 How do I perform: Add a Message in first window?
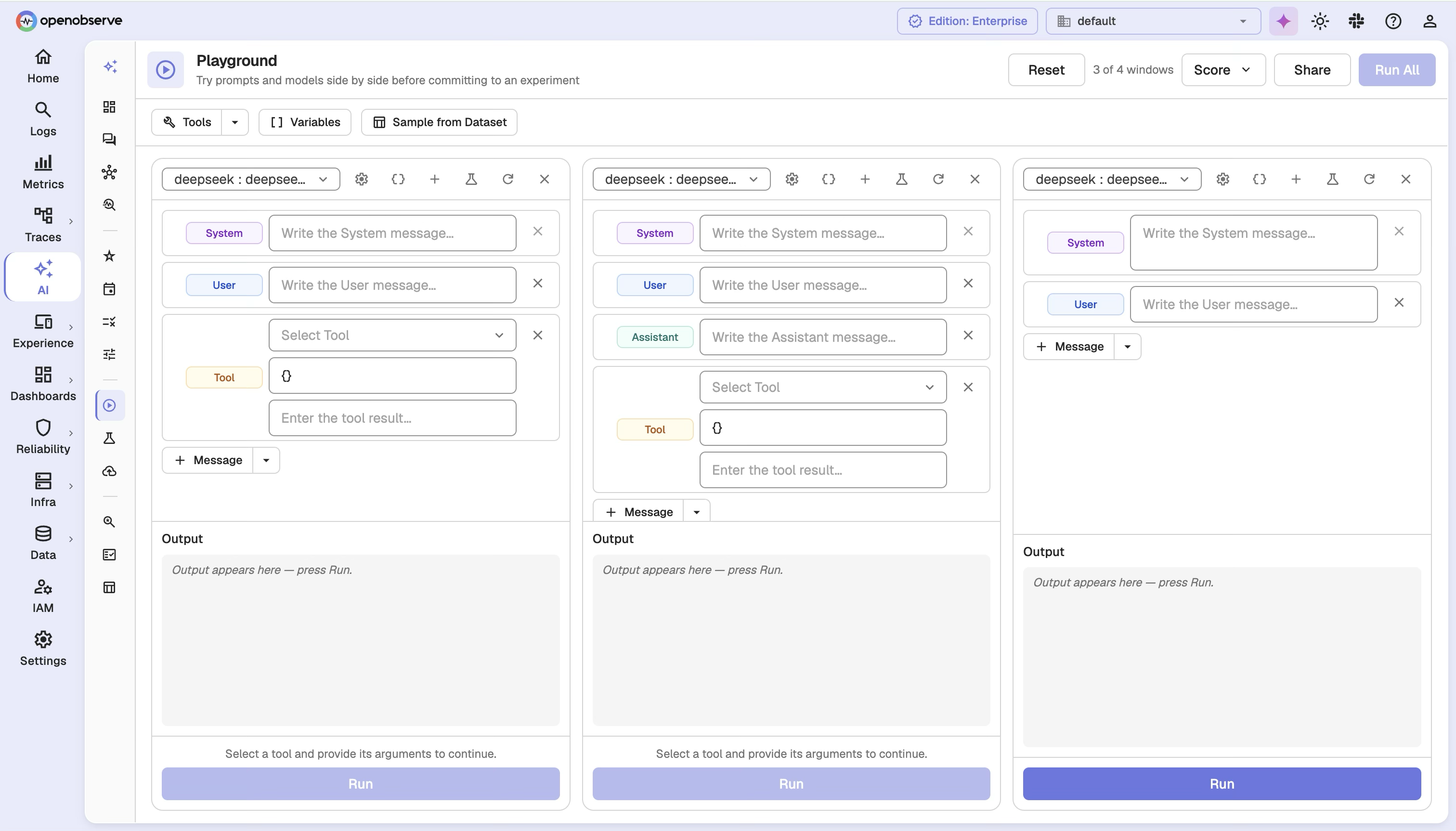pyautogui.click(x=208, y=460)
